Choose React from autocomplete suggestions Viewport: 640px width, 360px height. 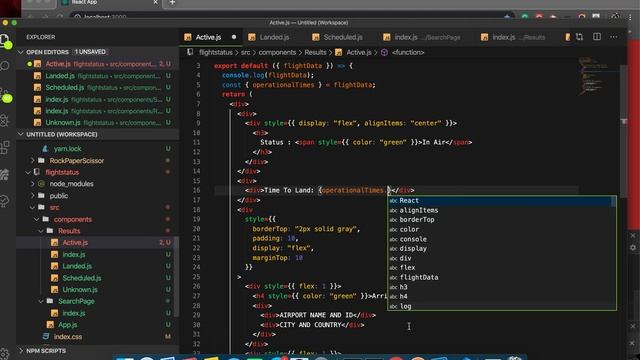pyautogui.click(x=501, y=200)
